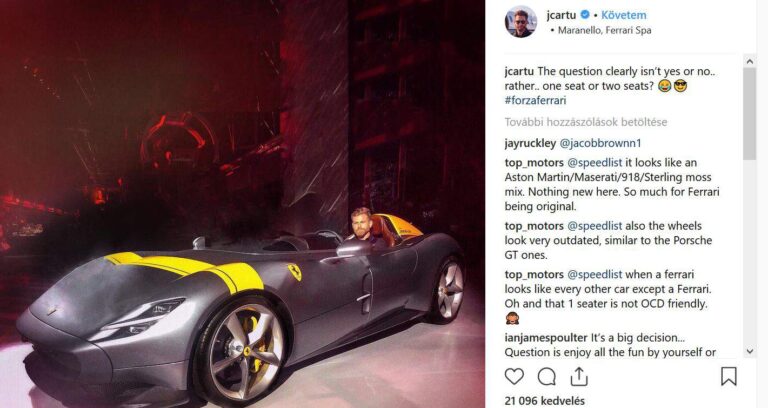Open jayruckley commenter profile
This screenshot has height=408, width=768.
click(530, 143)
